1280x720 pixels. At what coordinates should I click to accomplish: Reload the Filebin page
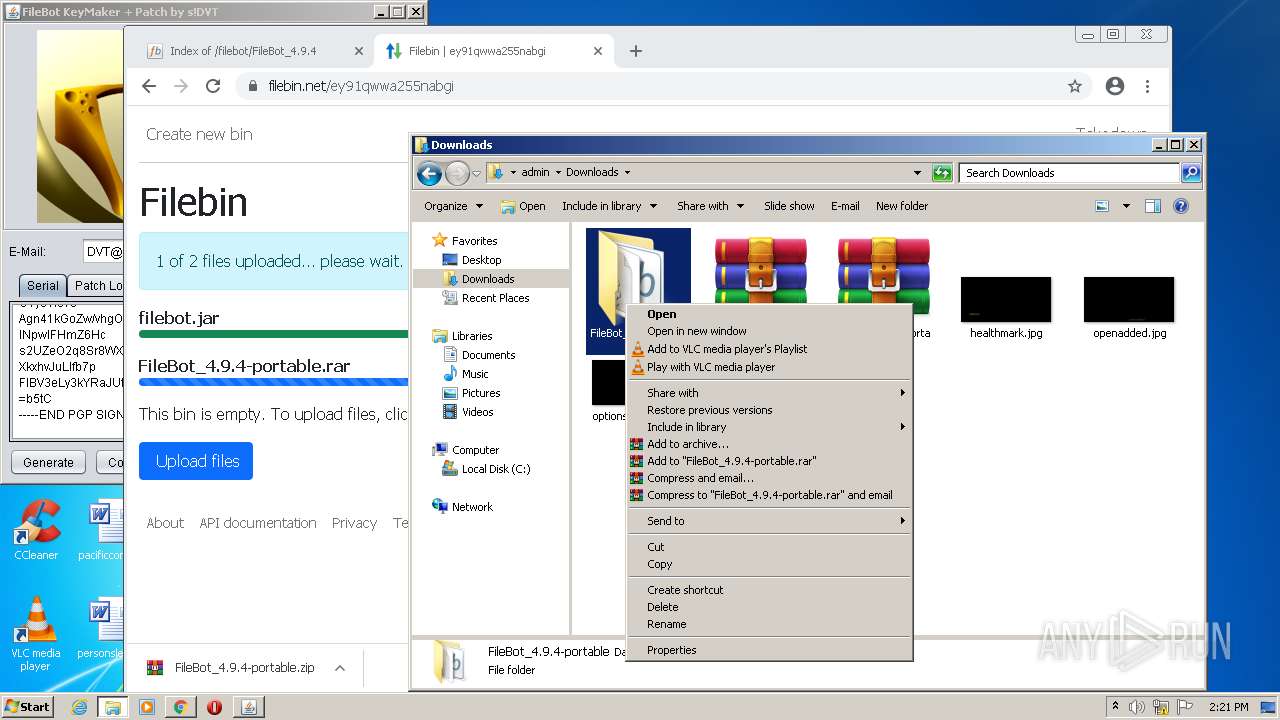pos(213,86)
